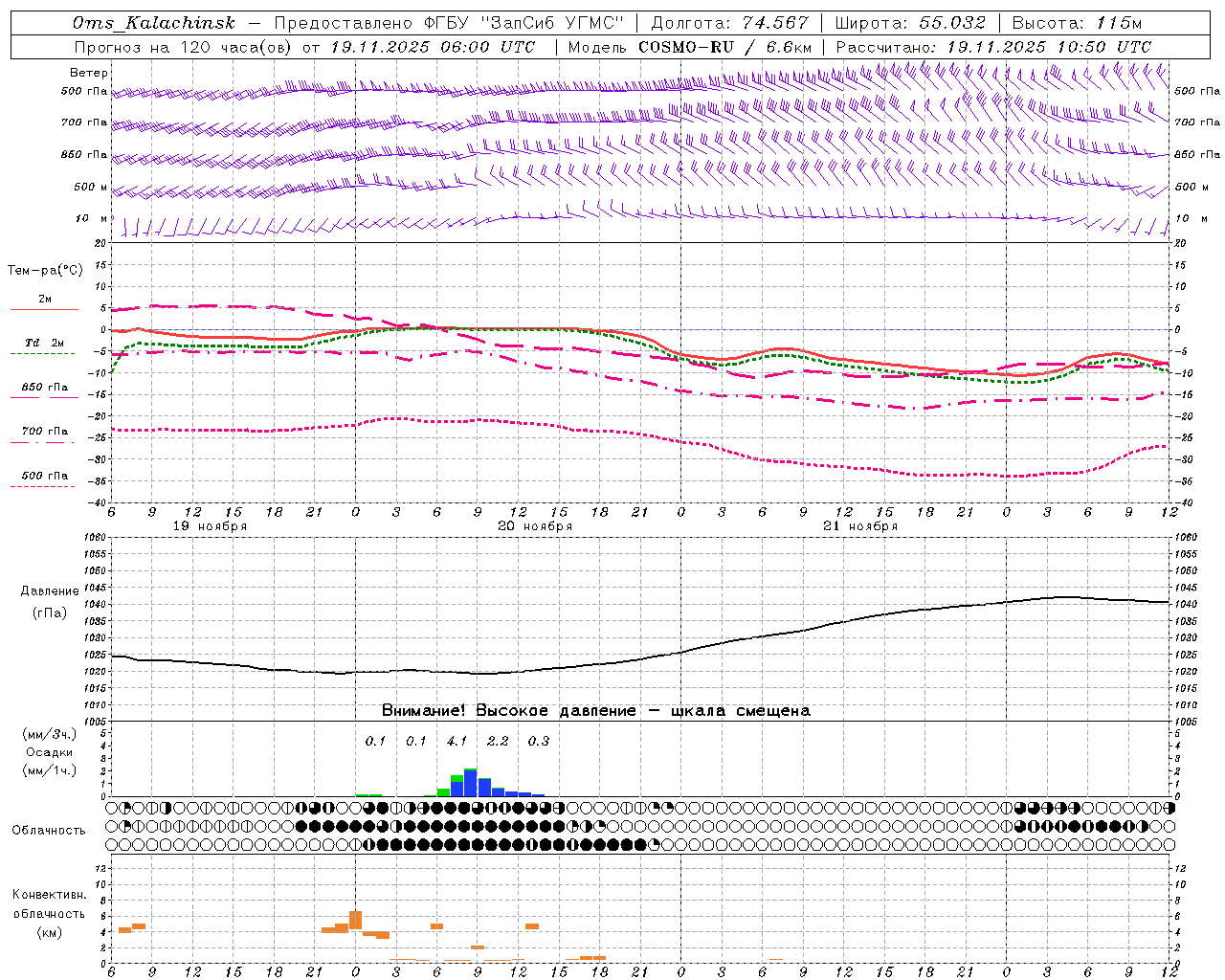Click the station name Oms_Kalachinsk
The image size is (1225, 980).
coord(154,23)
